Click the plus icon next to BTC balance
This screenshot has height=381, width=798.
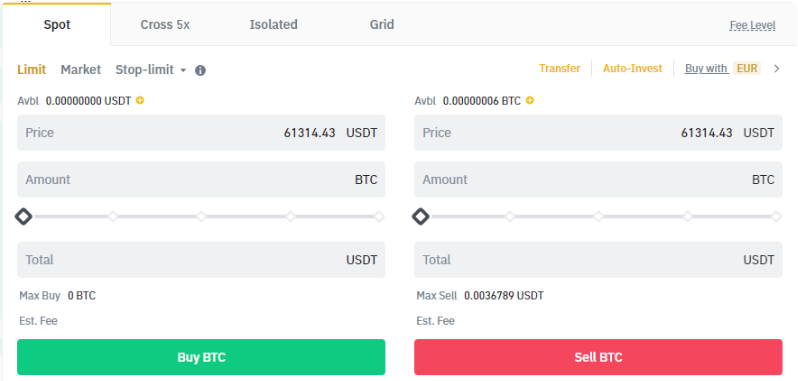pos(530,101)
